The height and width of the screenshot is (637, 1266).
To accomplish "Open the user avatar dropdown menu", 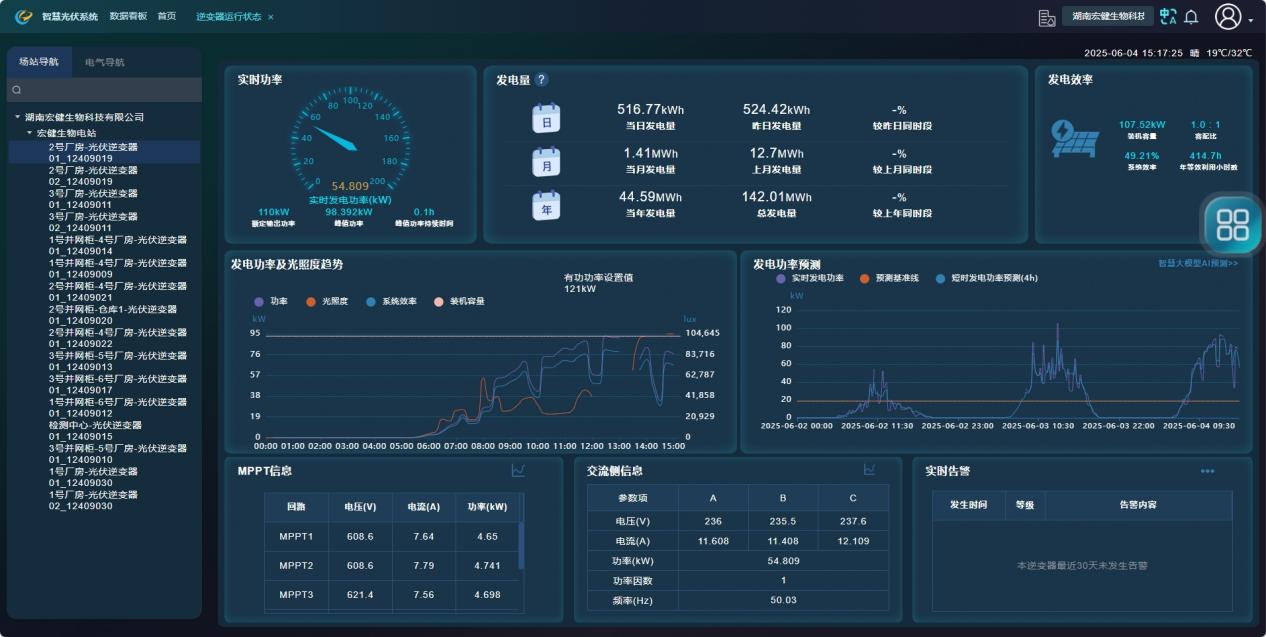I will point(1232,17).
